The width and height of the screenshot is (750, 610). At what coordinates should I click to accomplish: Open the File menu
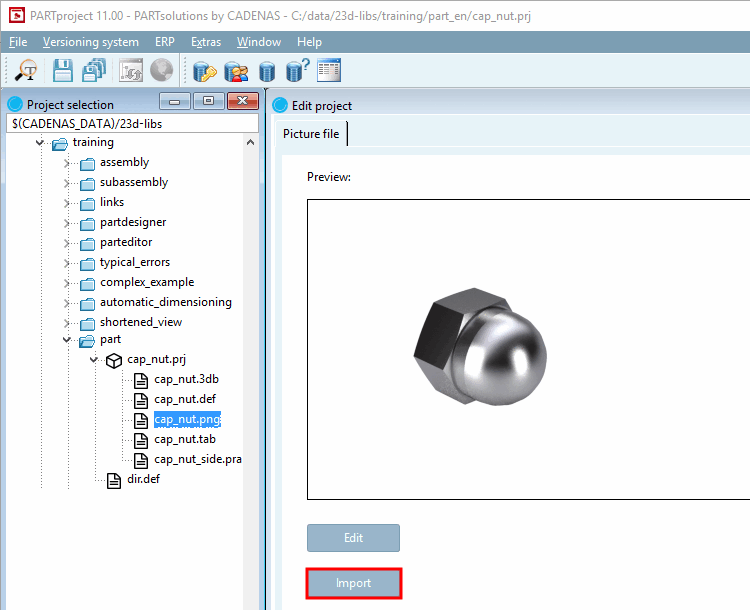tap(18, 42)
